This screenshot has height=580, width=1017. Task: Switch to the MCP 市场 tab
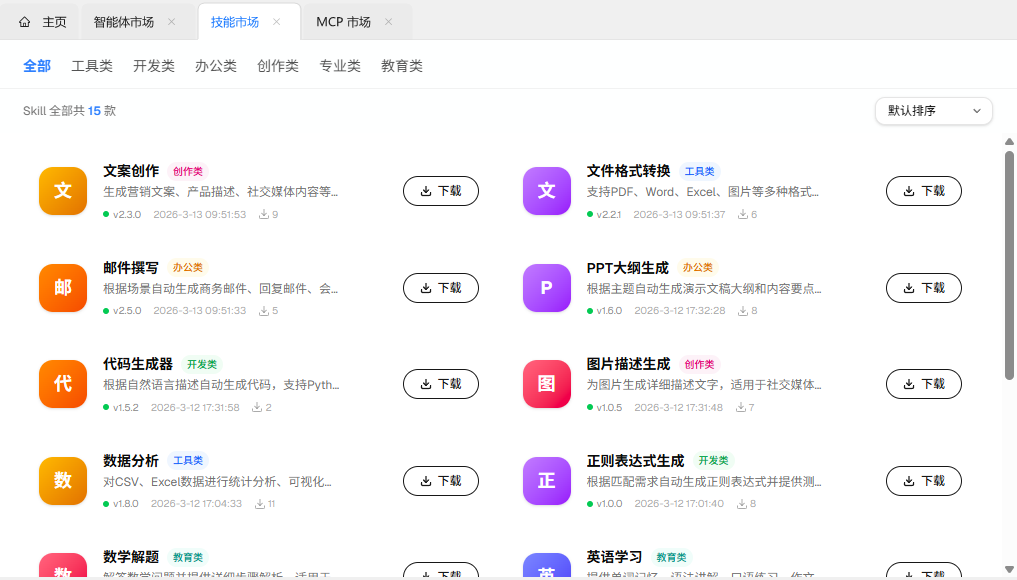[343, 22]
